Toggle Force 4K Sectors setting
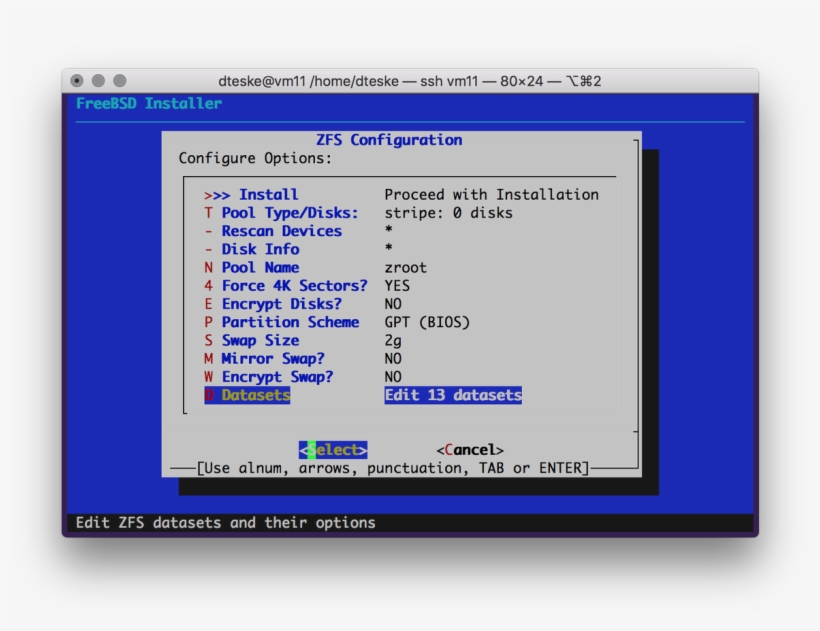Screen dimensions: 820x631 point(294,286)
